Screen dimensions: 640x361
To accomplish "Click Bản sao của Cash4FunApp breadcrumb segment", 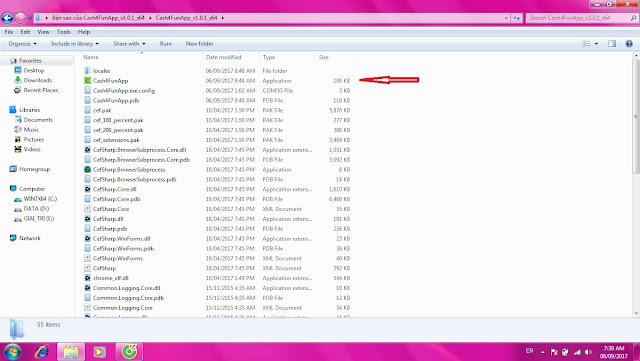I will click(98, 18).
